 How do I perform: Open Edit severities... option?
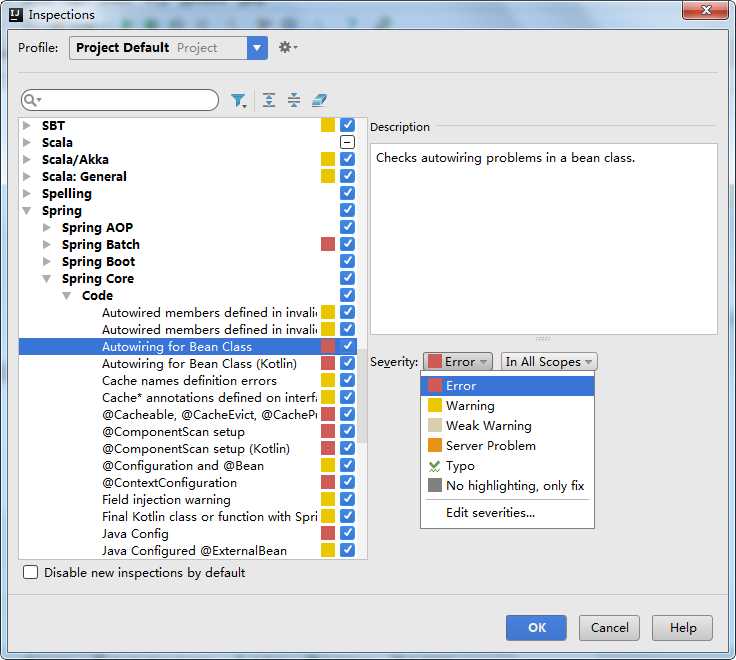pos(507,513)
